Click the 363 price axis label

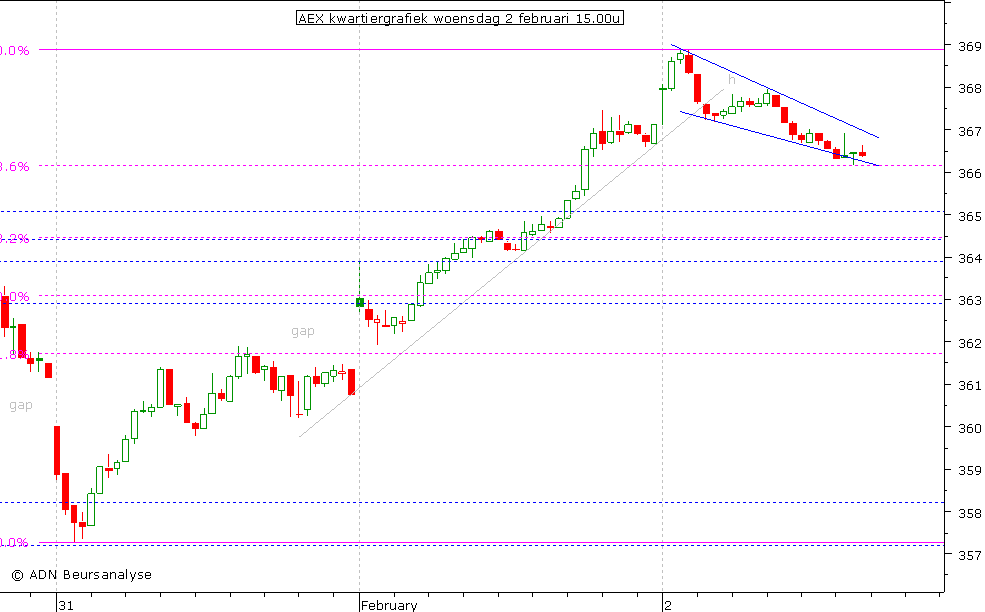coord(970,300)
